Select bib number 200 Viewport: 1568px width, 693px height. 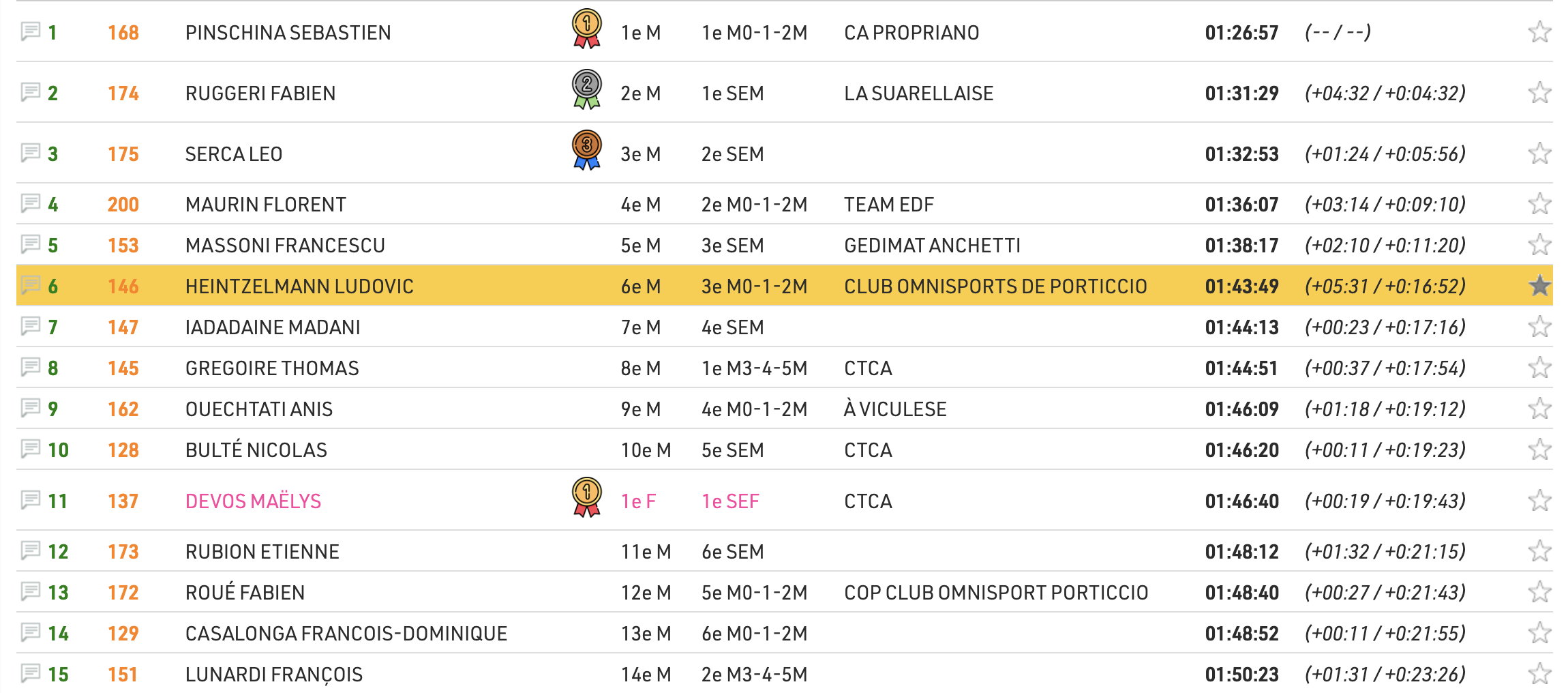pyautogui.click(x=123, y=205)
